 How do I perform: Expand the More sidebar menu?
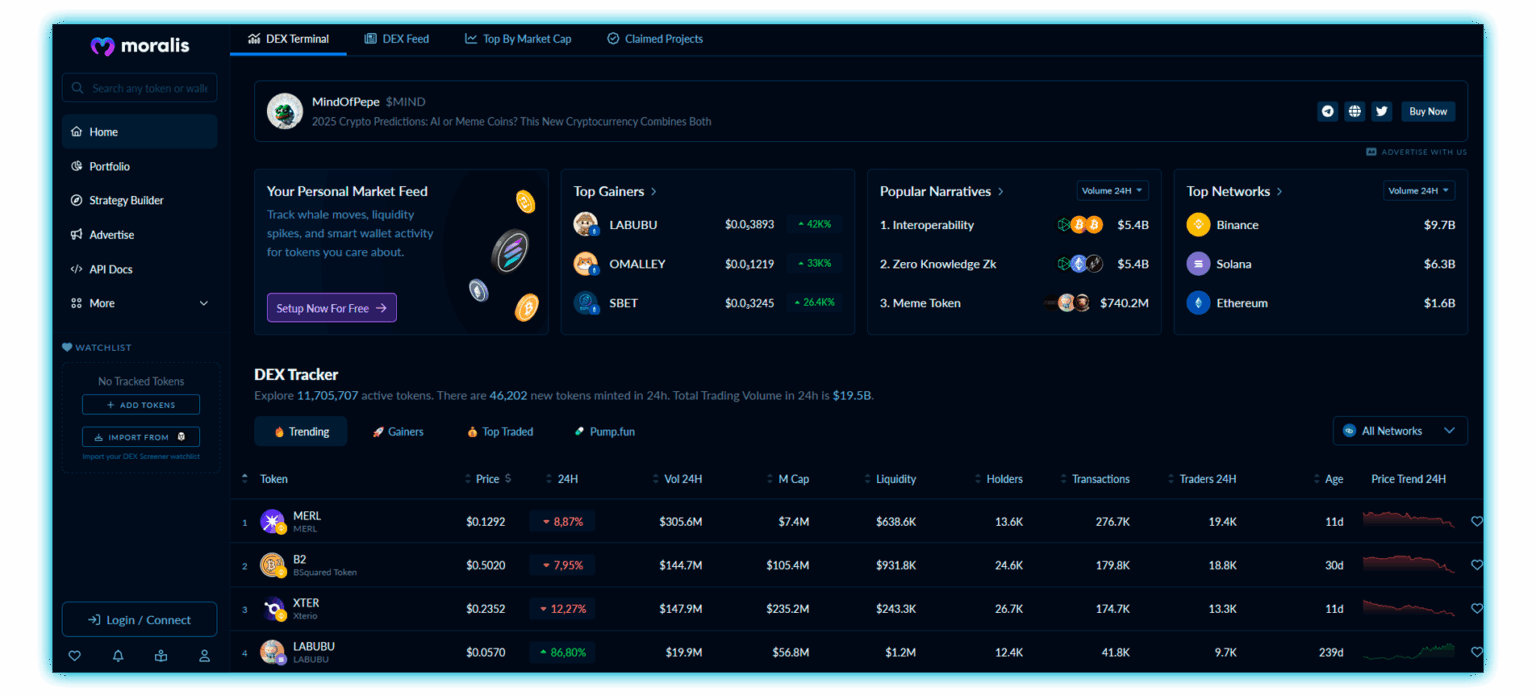(139, 303)
